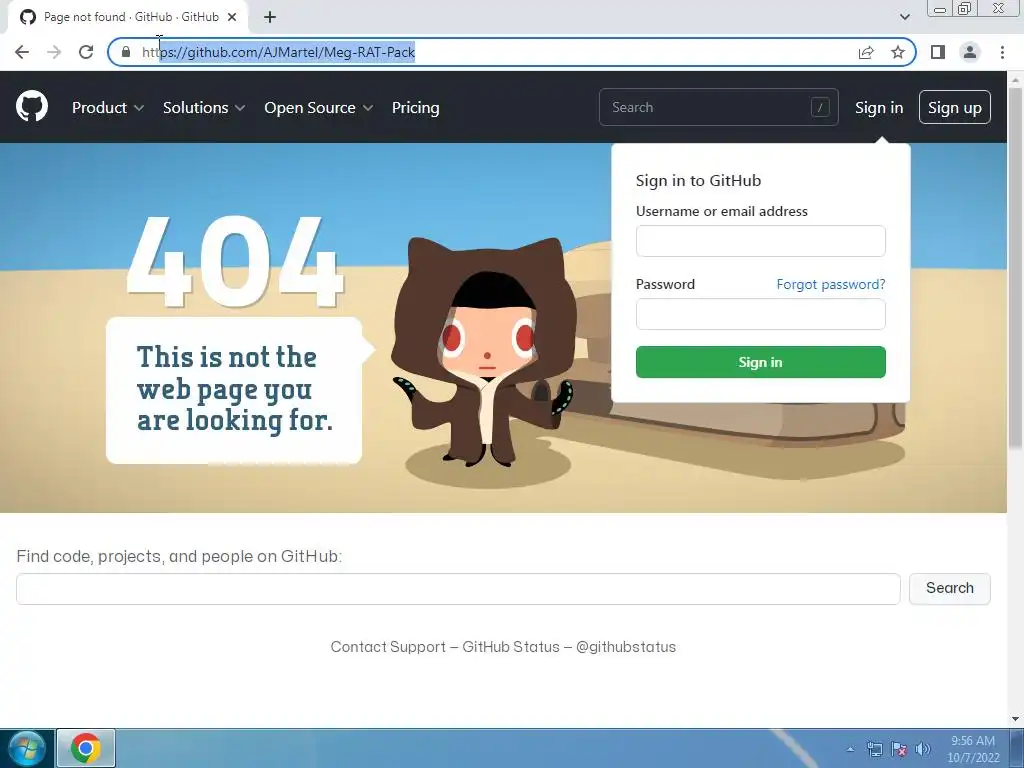This screenshot has width=1024, height=768.
Task: Open the taskbar clock showing 9:56 AM
Action: click(973, 748)
